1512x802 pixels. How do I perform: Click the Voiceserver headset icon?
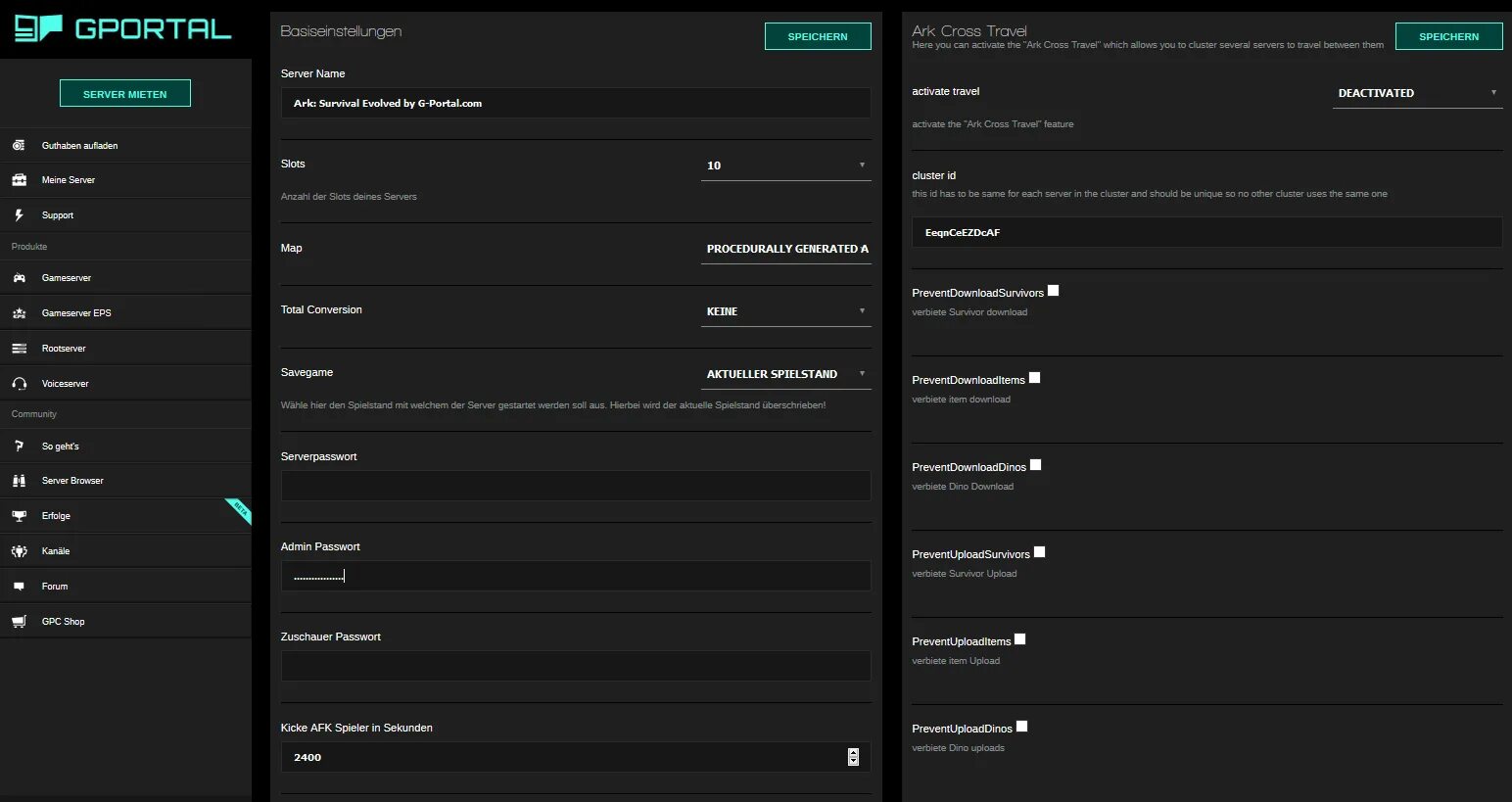click(19, 384)
